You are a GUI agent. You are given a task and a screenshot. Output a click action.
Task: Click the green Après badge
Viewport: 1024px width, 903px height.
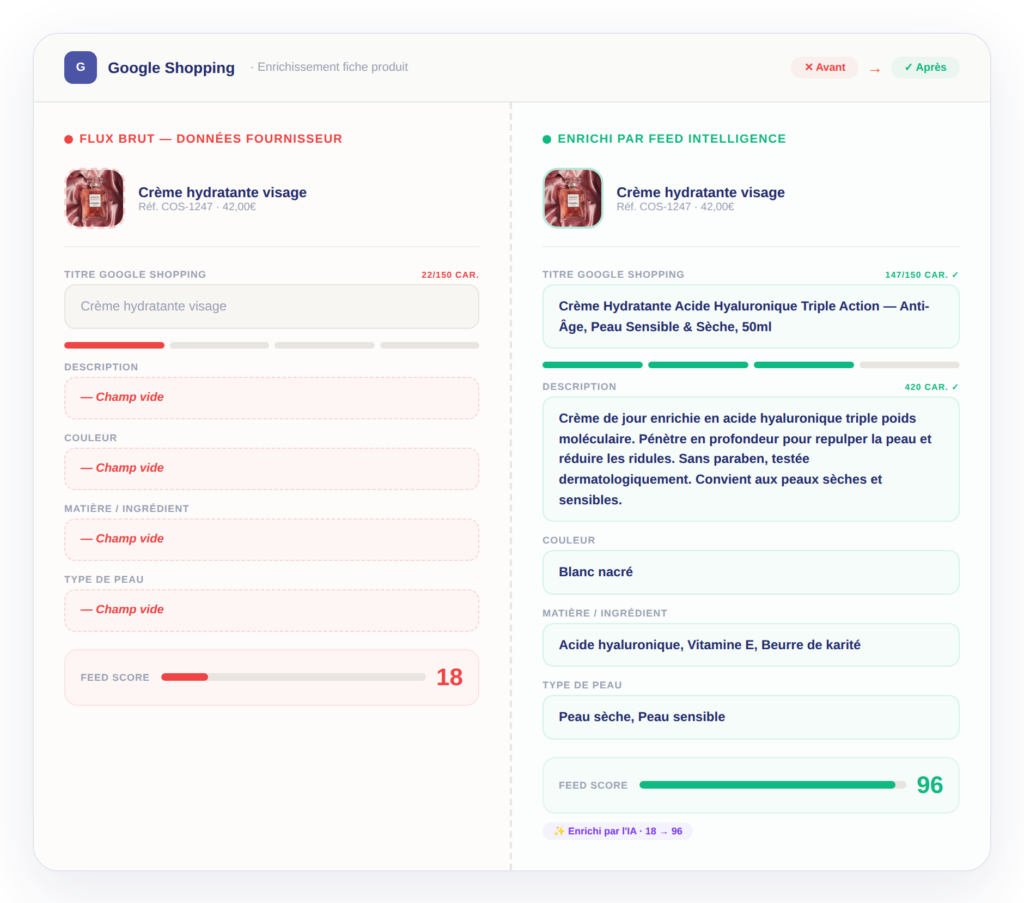point(924,67)
